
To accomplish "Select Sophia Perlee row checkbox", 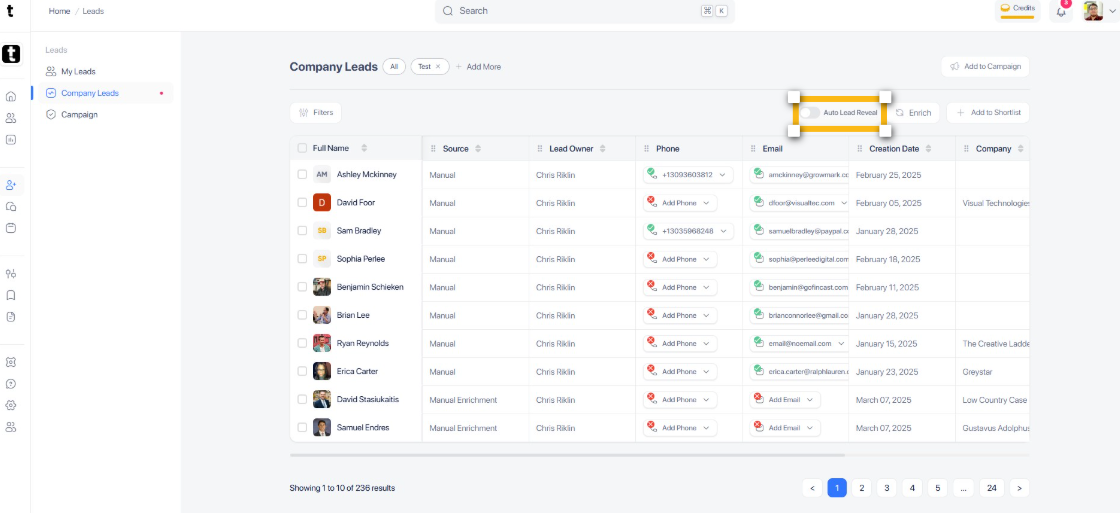I will [302, 259].
